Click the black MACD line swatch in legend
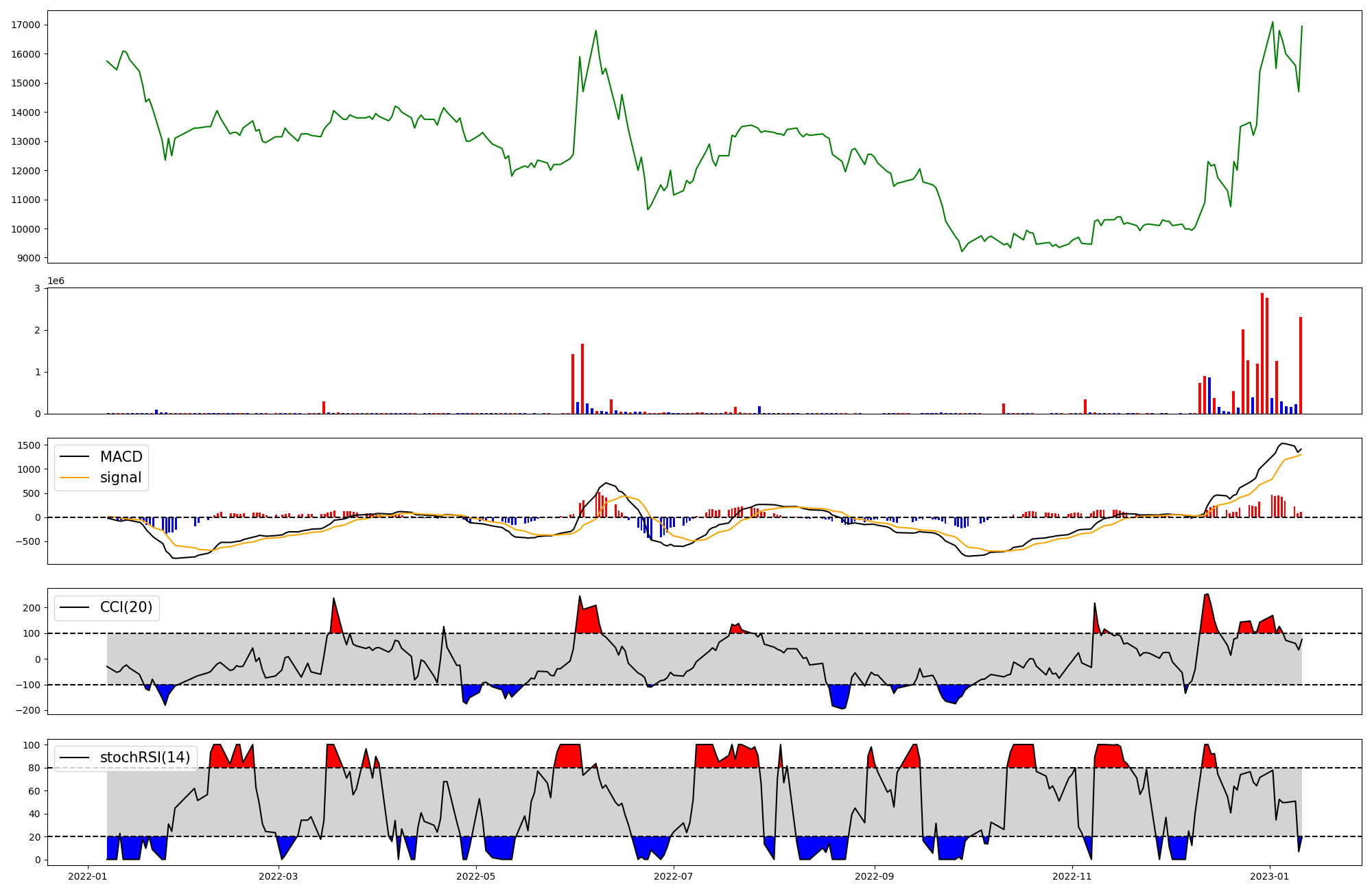The width and height of the screenshot is (1372, 892). click(x=74, y=457)
